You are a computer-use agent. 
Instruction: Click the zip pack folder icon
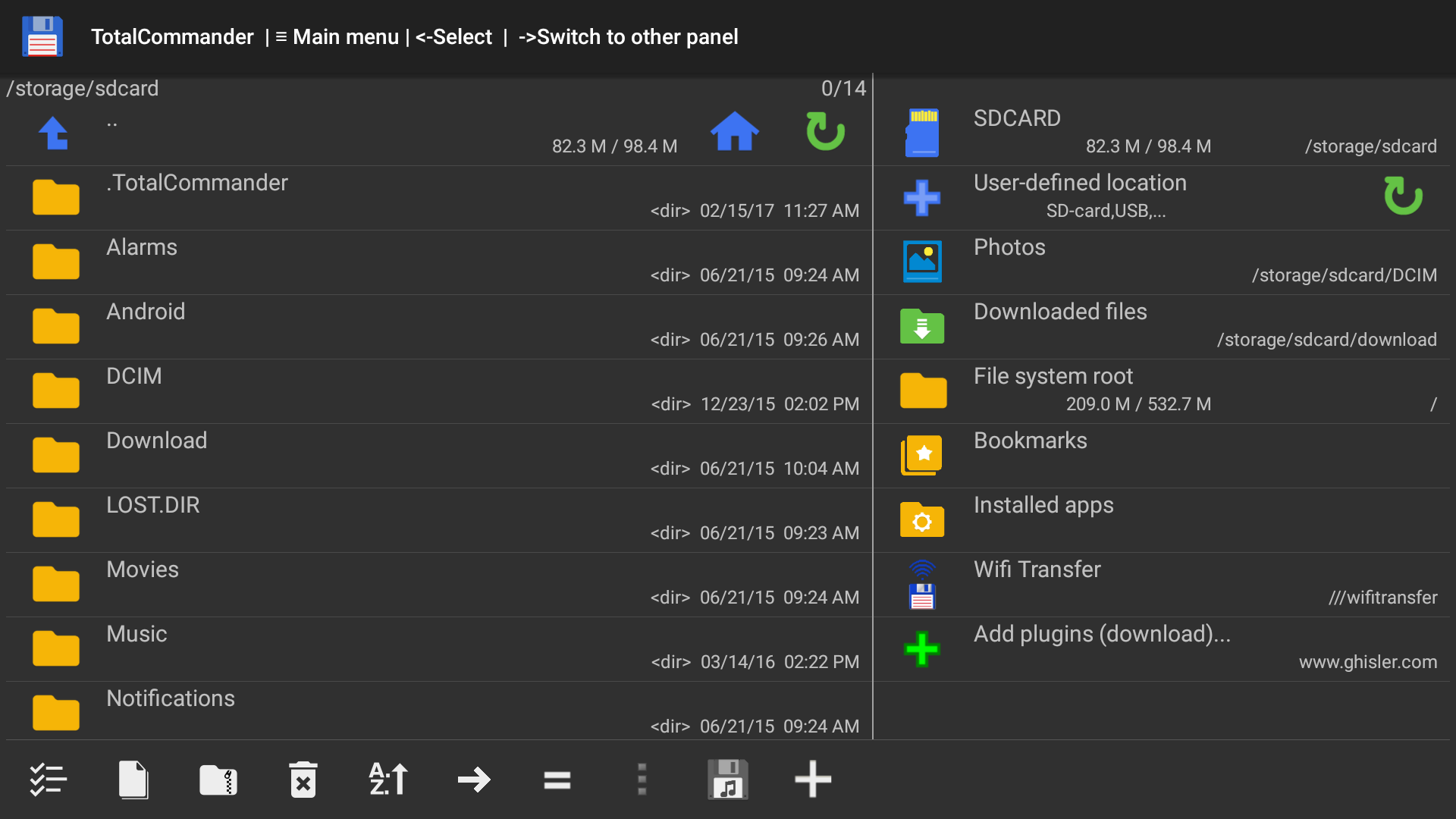[218, 780]
